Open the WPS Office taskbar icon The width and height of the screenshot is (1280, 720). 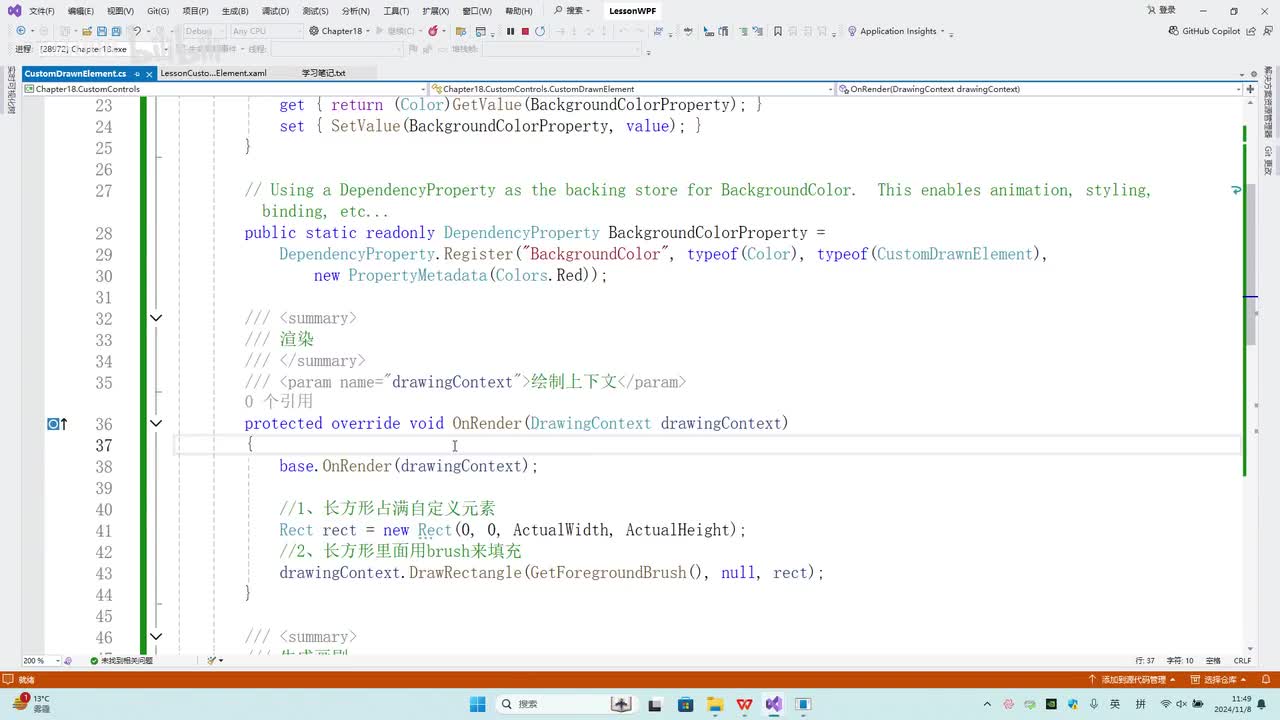coord(744,704)
